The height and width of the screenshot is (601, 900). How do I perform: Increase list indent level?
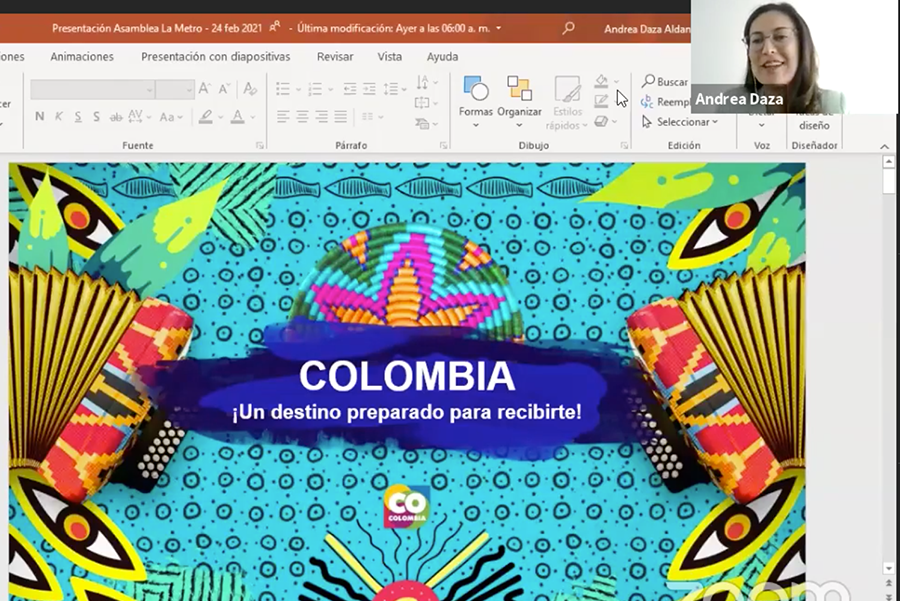(x=369, y=89)
